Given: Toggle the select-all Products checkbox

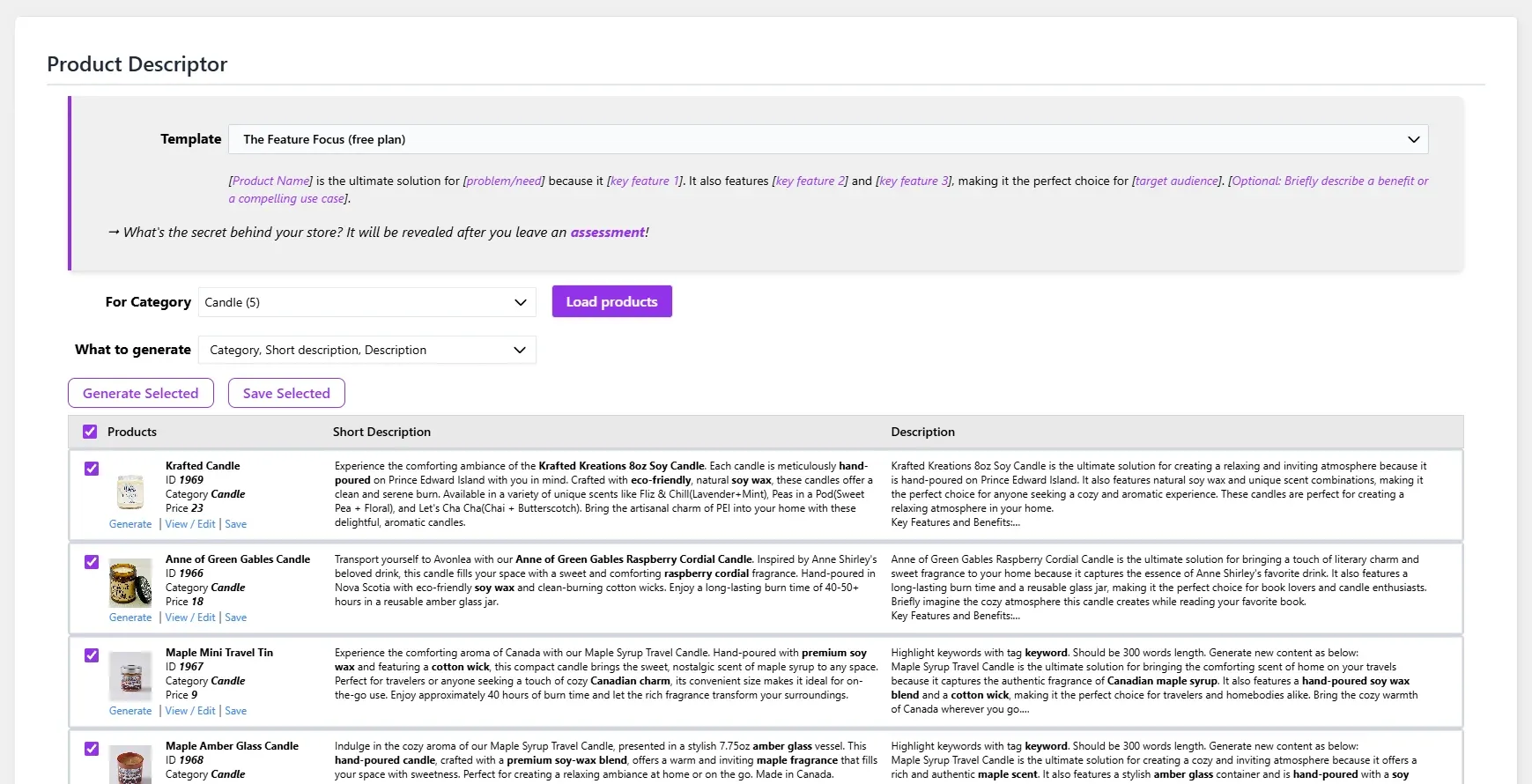Looking at the screenshot, I should 90,432.
